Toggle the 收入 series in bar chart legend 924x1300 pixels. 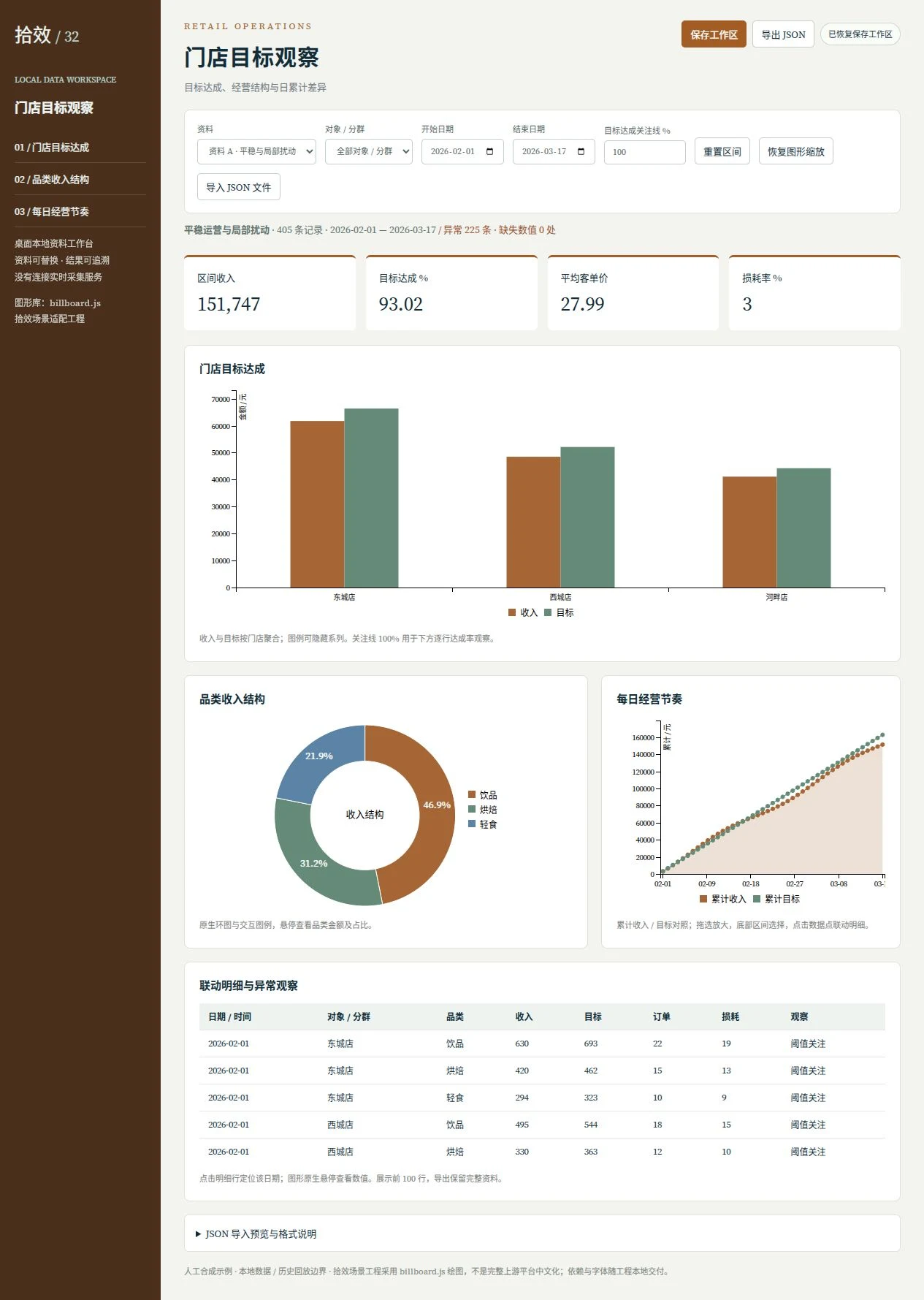coord(523,613)
